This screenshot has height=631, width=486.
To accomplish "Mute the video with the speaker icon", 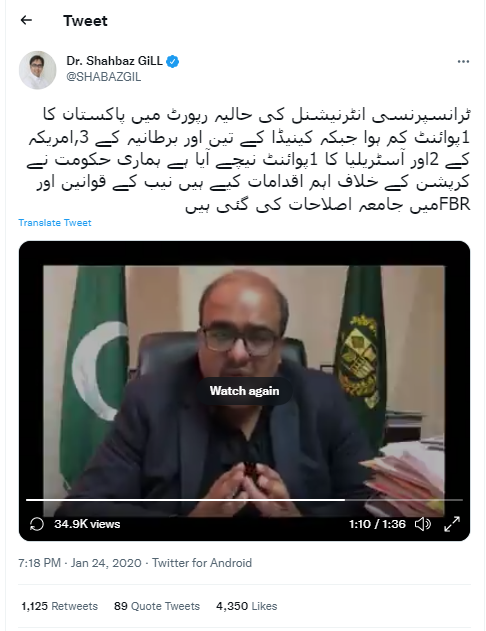I will [x=422, y=524].
